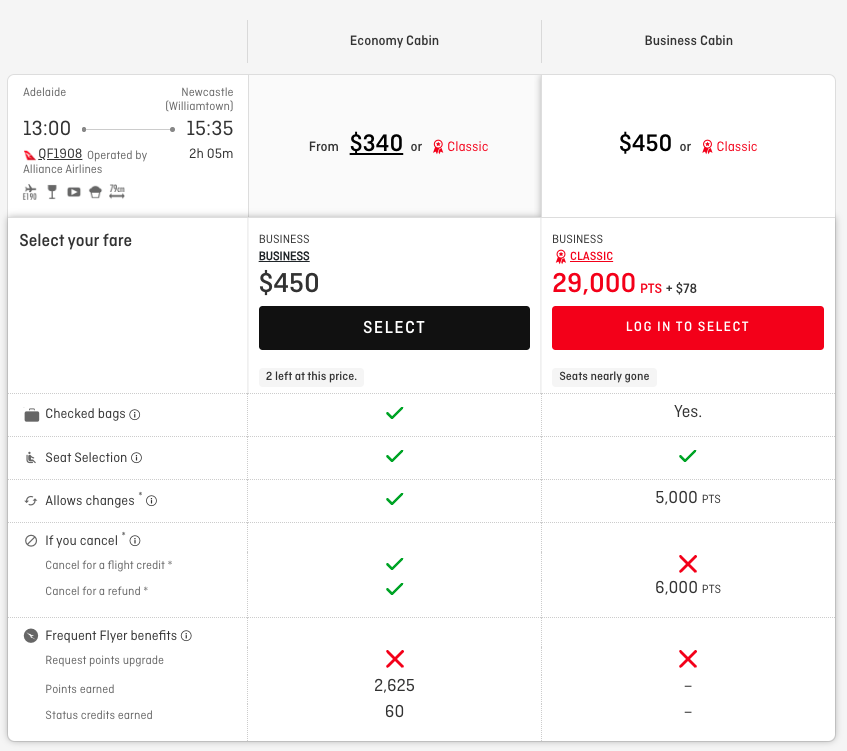Viewport: 847px width, 751px height.
Task: Click the 'Seats nearly gone' badge
Action: tap(604, 377)
